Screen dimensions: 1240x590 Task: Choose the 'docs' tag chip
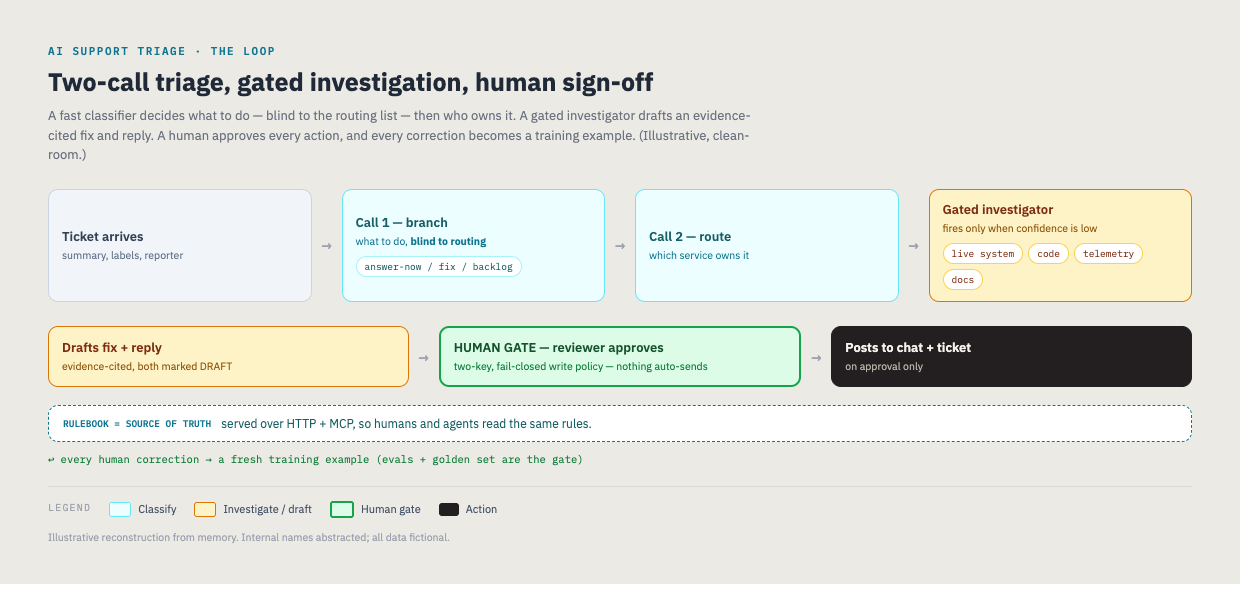tap(963, 280)
